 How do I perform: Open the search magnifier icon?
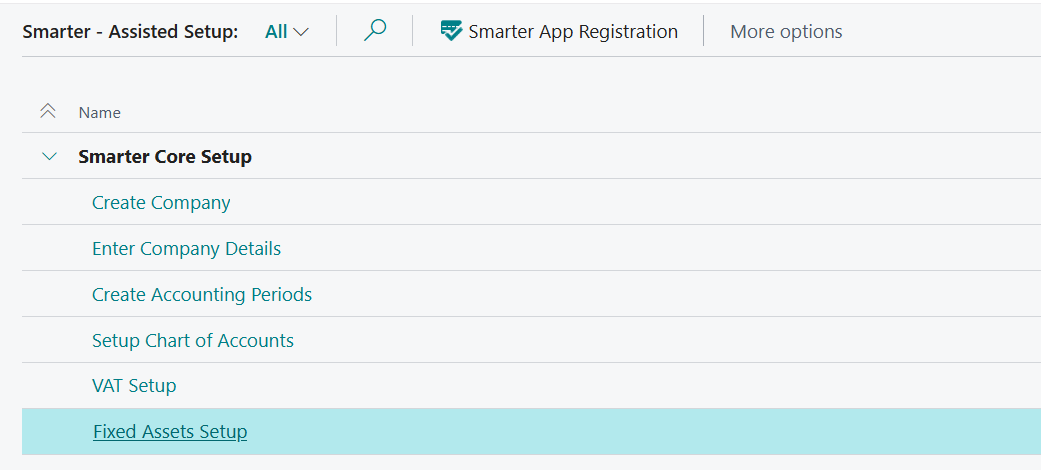point(375,31)
